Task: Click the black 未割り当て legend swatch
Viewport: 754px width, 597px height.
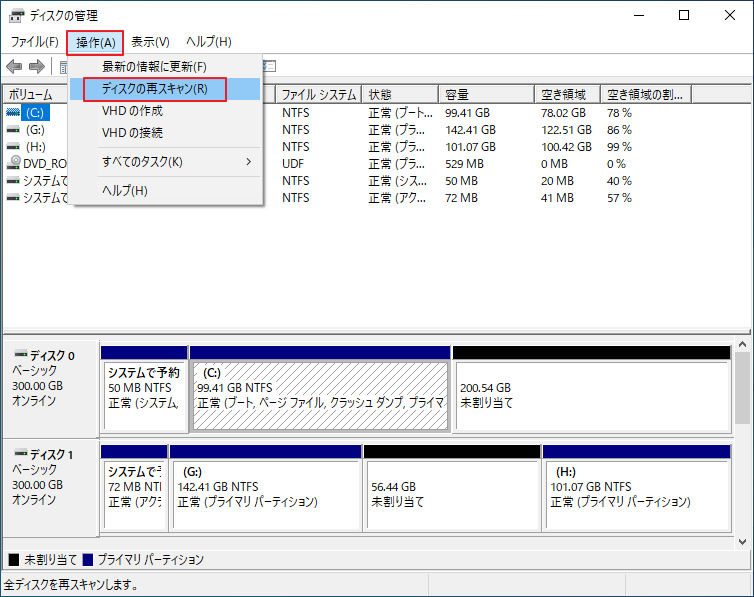Action: [x=14, y=560]
